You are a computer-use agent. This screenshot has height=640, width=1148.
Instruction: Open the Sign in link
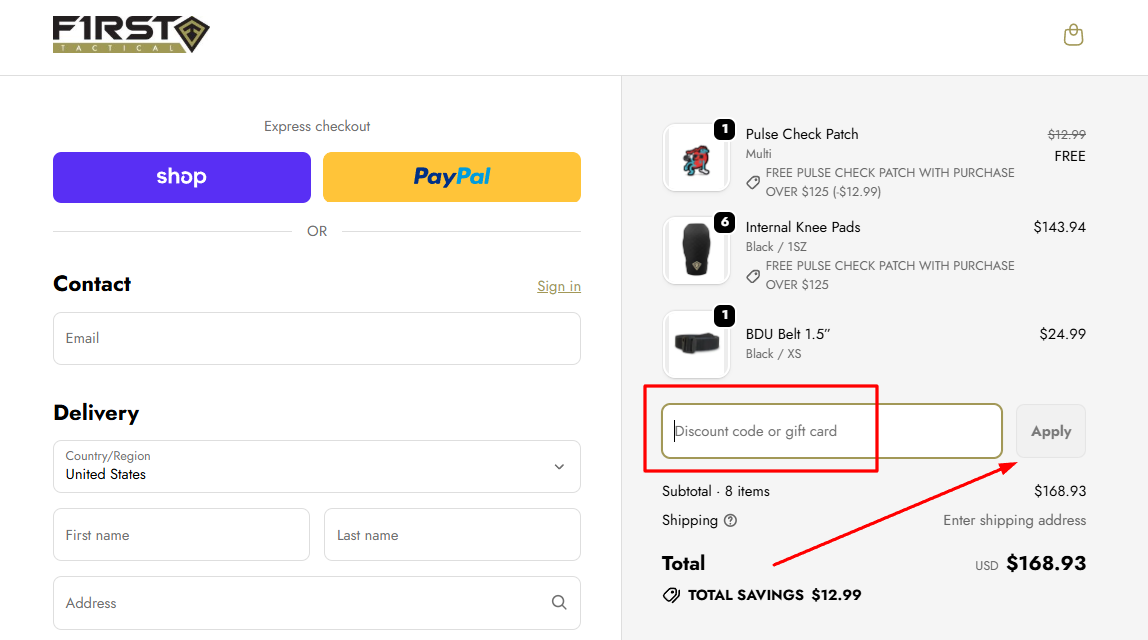click(558, 286)
